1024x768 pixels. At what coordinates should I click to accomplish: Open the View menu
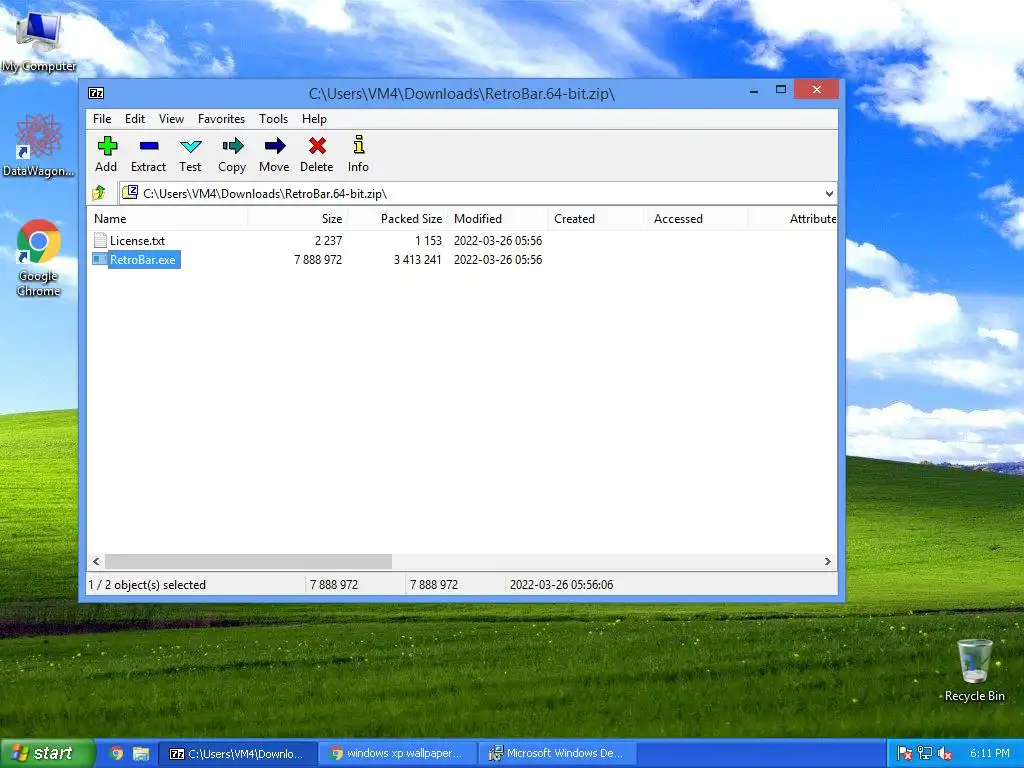coord(171,119)
